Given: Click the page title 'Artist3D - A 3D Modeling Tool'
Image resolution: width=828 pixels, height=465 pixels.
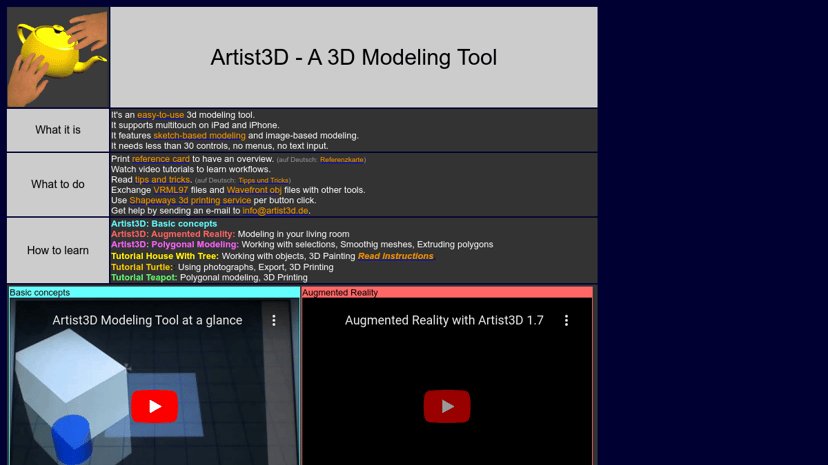Looking at the screenshot, I should point(353,58).
